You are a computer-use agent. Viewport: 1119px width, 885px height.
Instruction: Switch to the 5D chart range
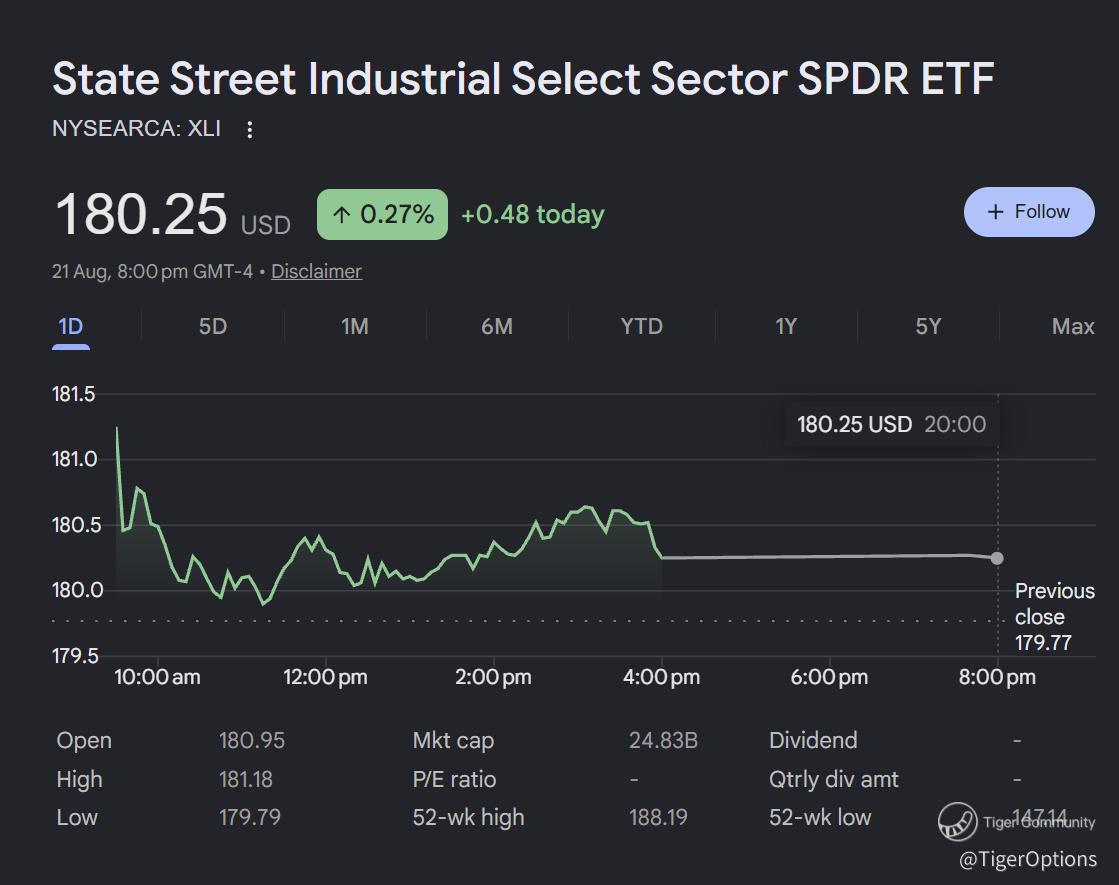(x=213, y=327)
